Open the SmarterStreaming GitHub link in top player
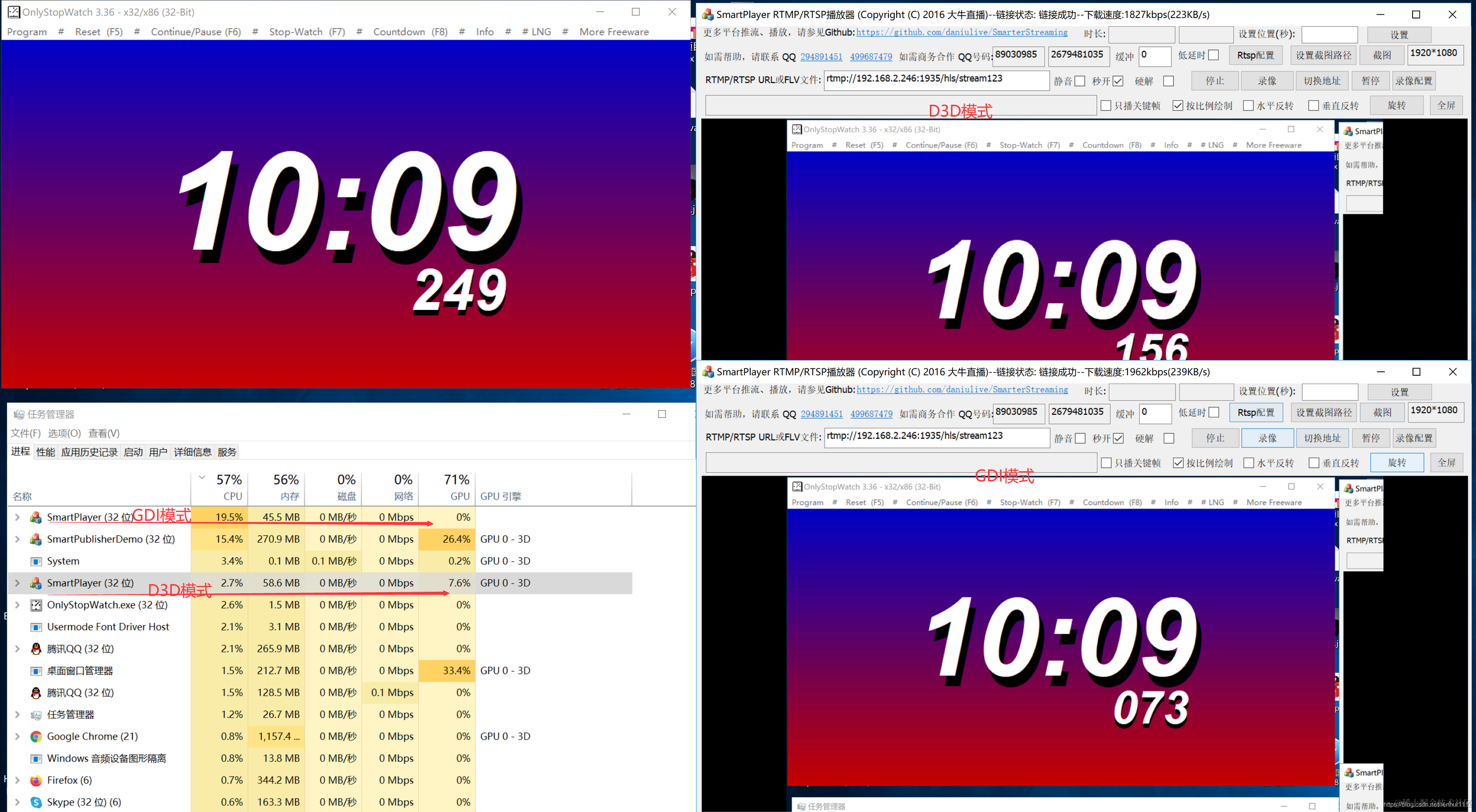The height and width of the screenshot is (812, 1476). coord(962,32)
